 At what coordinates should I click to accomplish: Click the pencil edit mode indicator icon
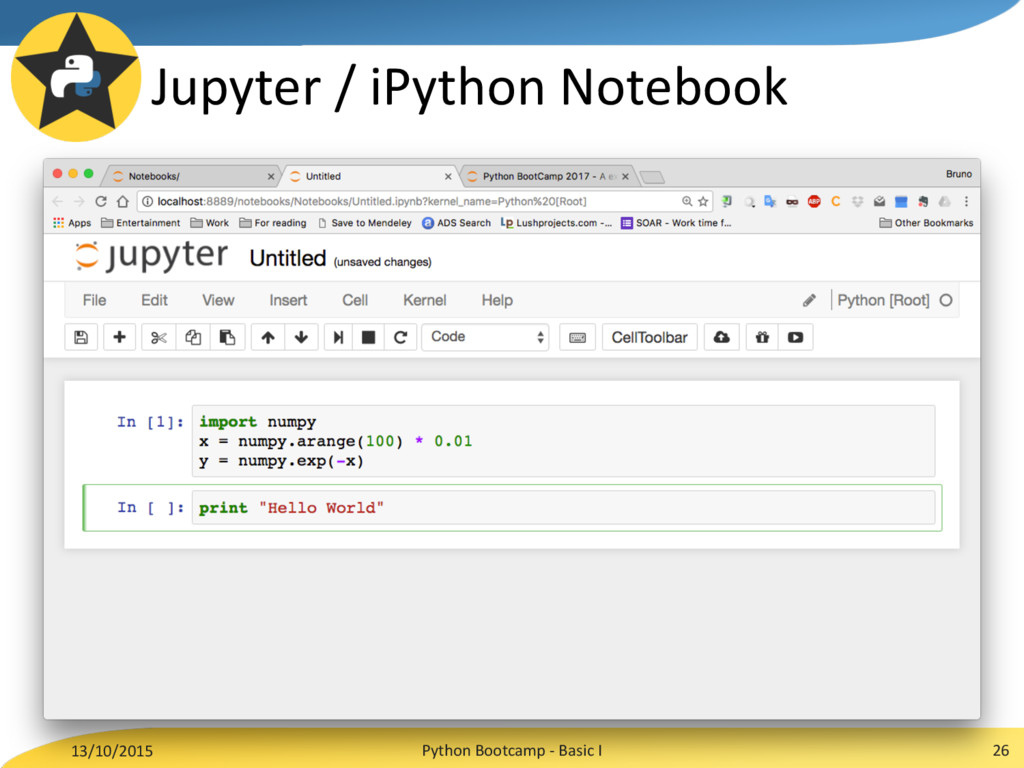click(x=809, y=300)
